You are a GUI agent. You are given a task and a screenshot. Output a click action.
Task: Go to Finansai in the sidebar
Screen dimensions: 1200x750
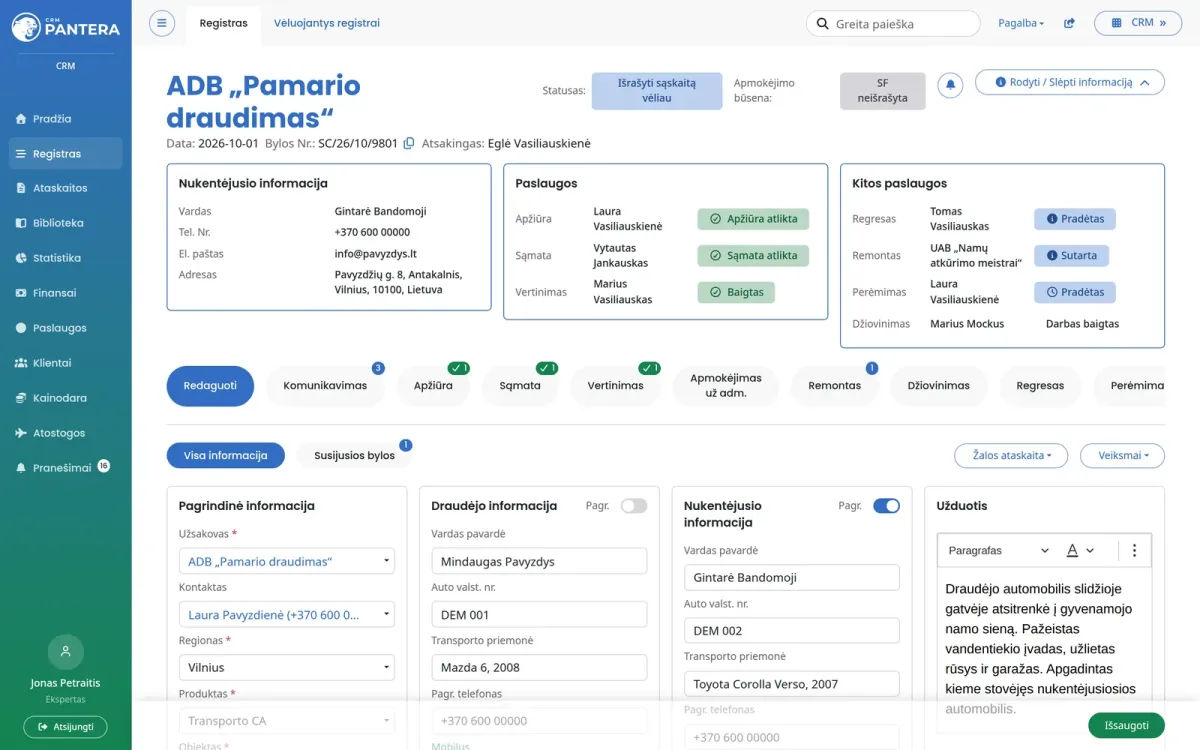[66, 293]
